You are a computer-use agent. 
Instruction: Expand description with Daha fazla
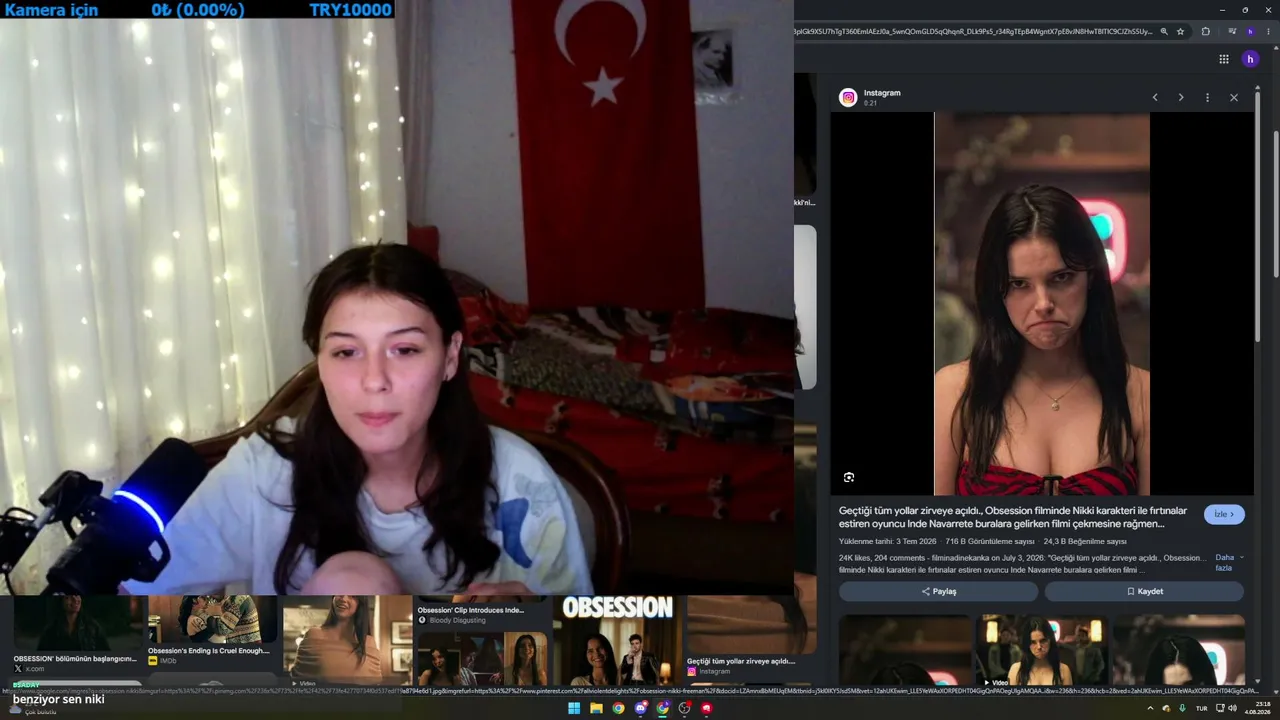tap(1229, 563)
